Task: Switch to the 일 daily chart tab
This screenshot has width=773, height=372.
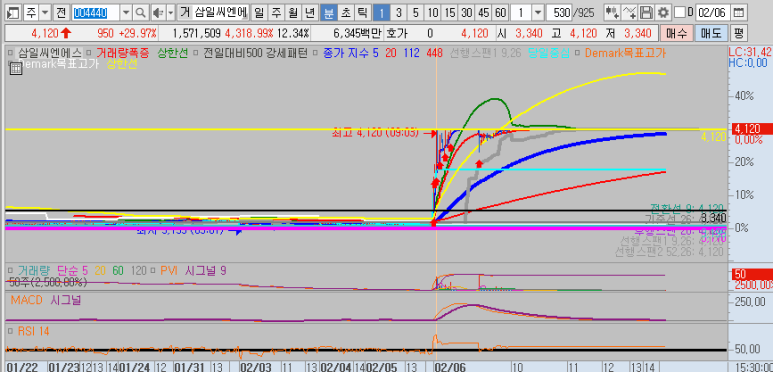Action: [x=258, y=12]
